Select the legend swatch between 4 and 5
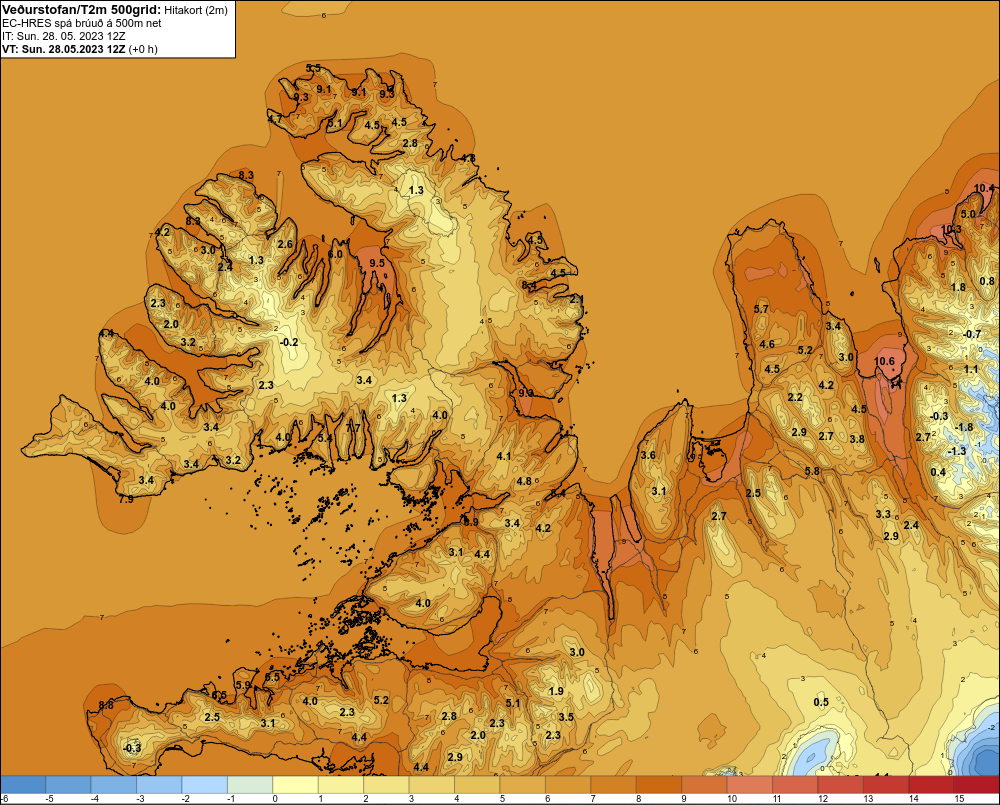1000x805 pixels. pyautogui.click(x=477, y=785)
